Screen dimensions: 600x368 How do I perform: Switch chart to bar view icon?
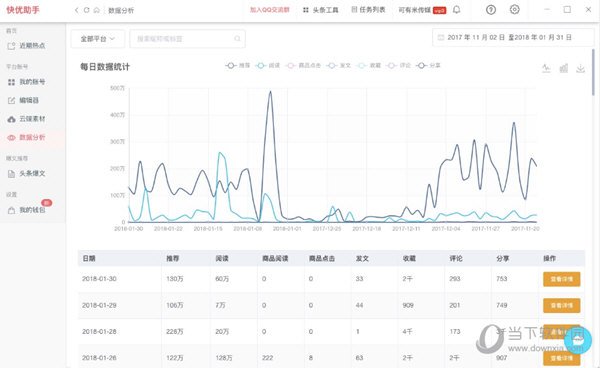564,68
